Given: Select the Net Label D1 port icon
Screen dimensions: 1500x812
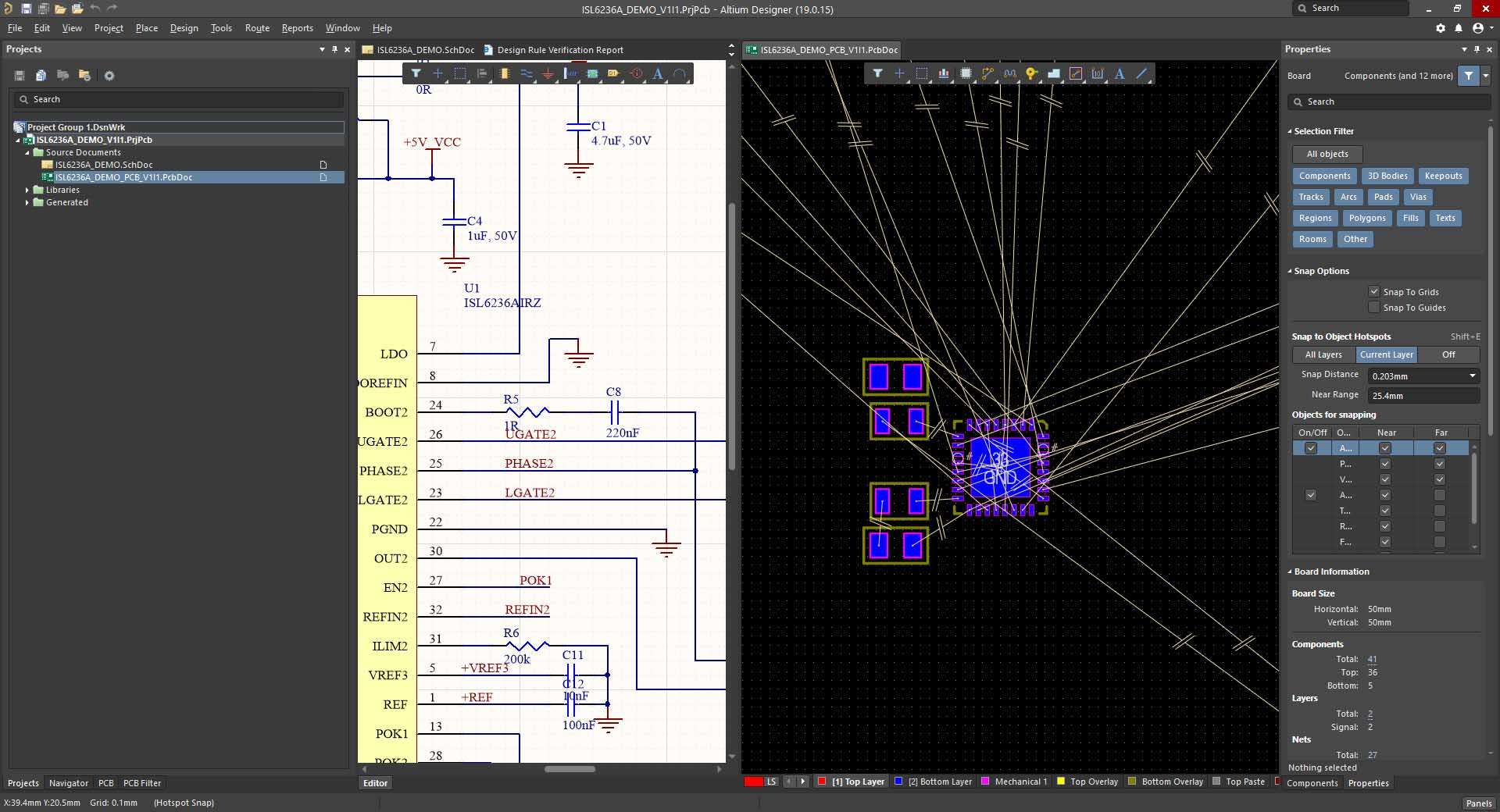Looking at the screenshot, I should pyautogui.click(x=613, y=74).
